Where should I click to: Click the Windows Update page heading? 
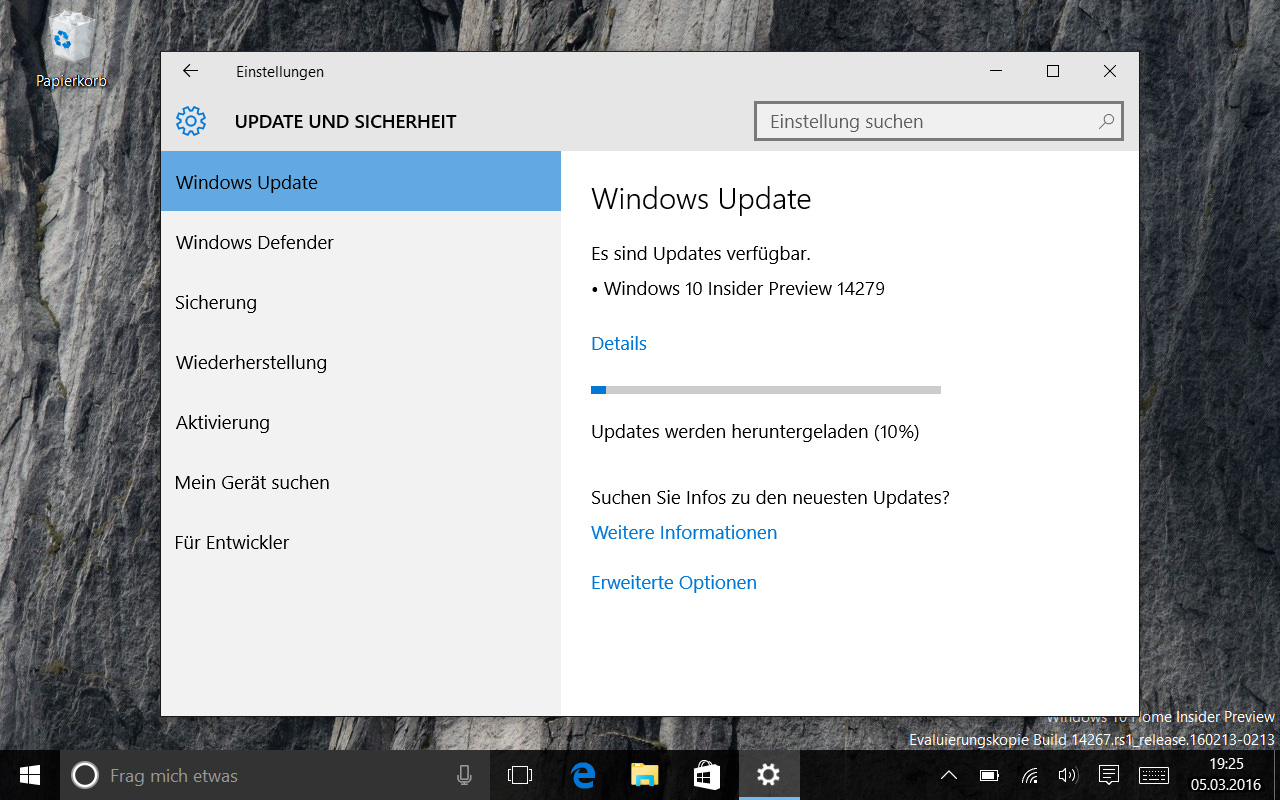(701, 199)
